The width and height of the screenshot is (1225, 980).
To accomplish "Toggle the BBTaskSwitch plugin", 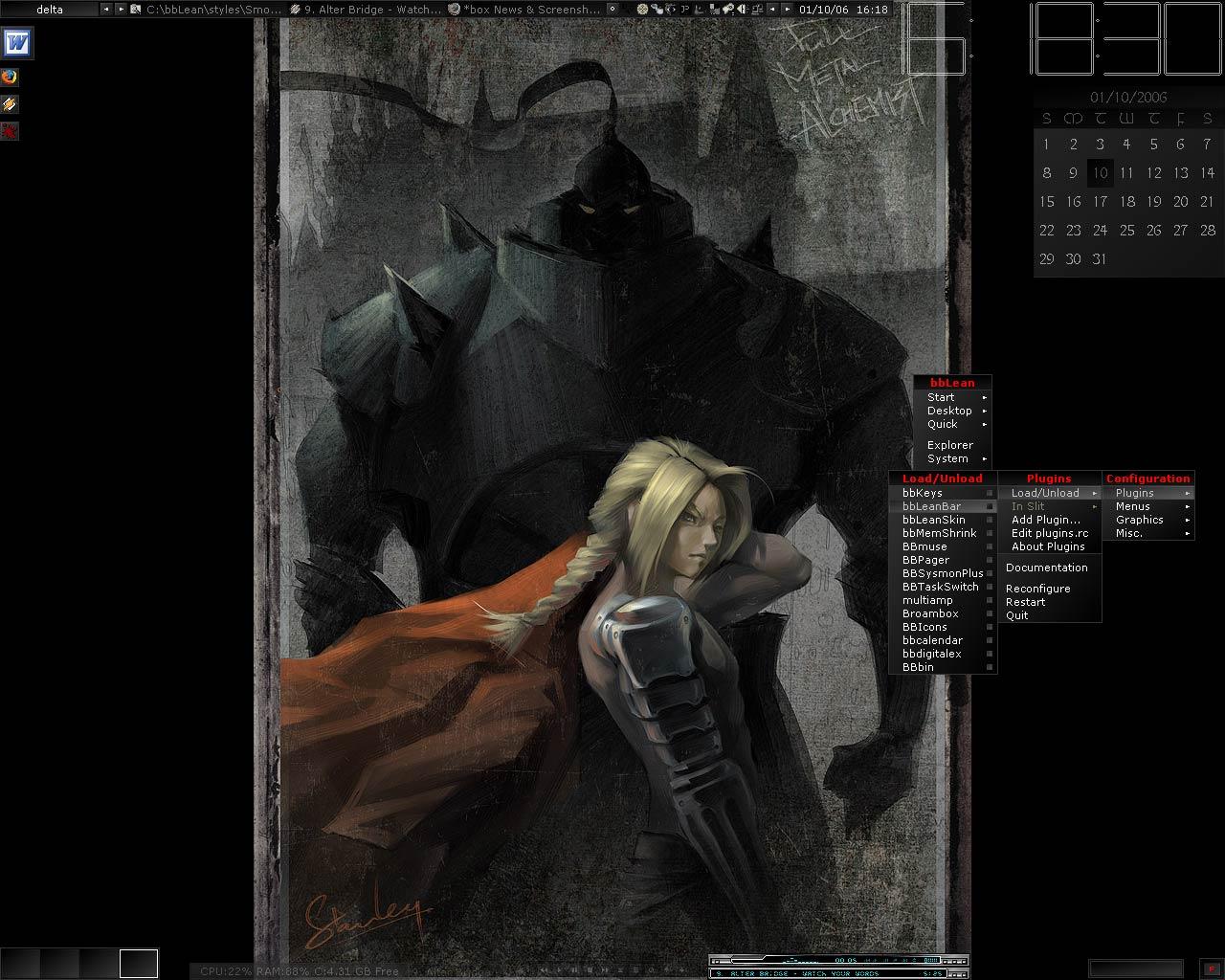I will pos(943,587).
